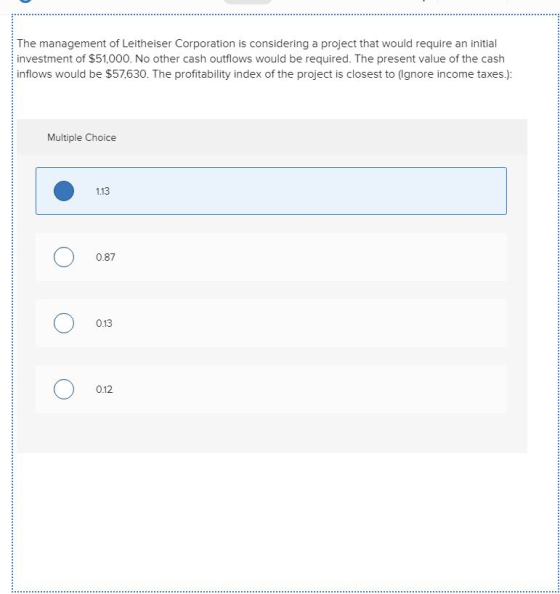Click the "$57,630" value in the question
Viewport: 560px width, 594px height.
tap(126, 74)
